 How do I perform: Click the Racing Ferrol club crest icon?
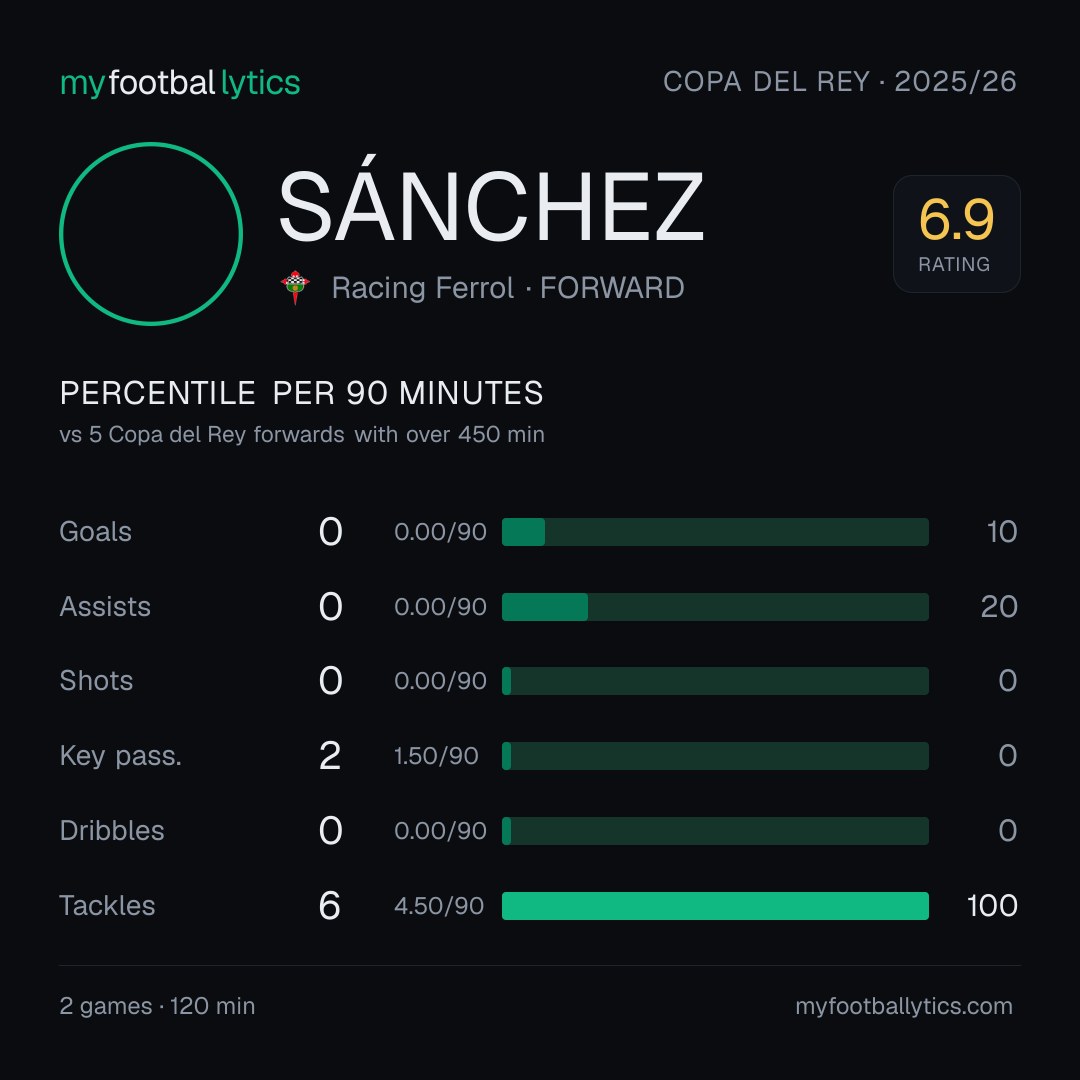point(295,287)
